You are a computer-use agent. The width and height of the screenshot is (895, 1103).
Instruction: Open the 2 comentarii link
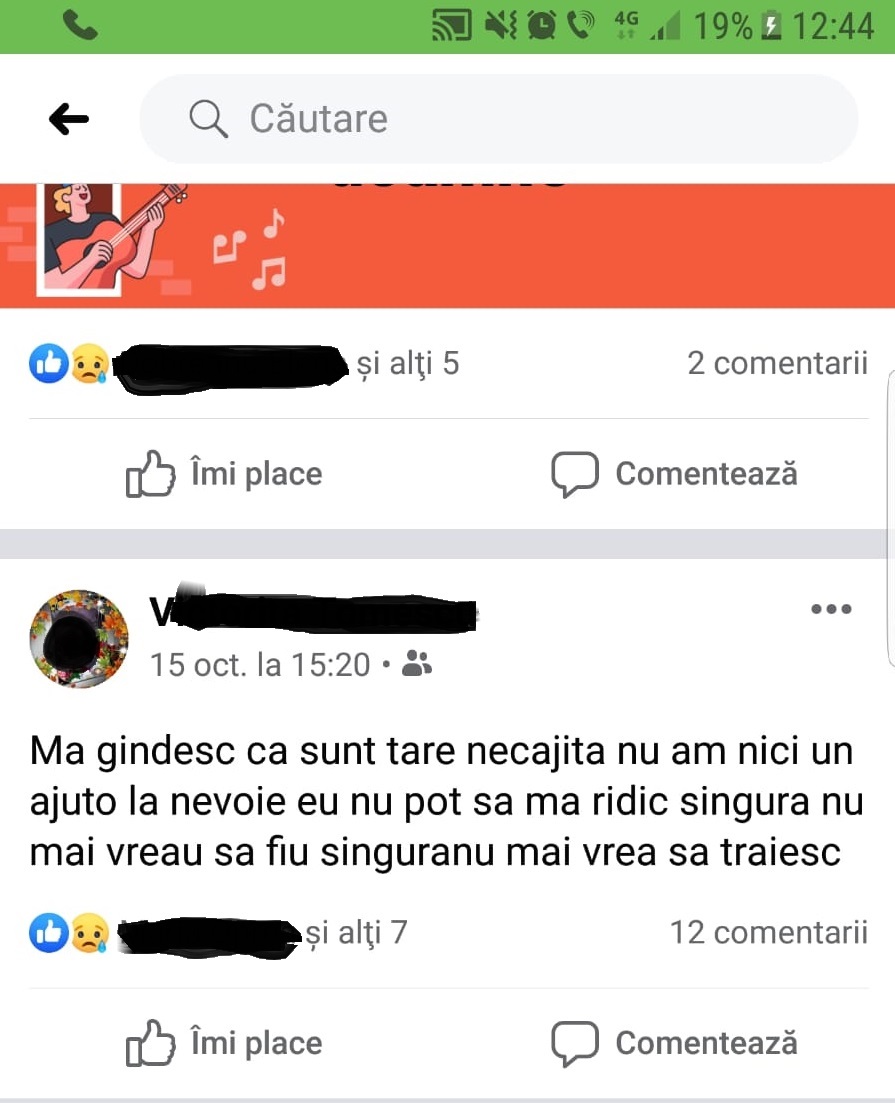[777, 364]
